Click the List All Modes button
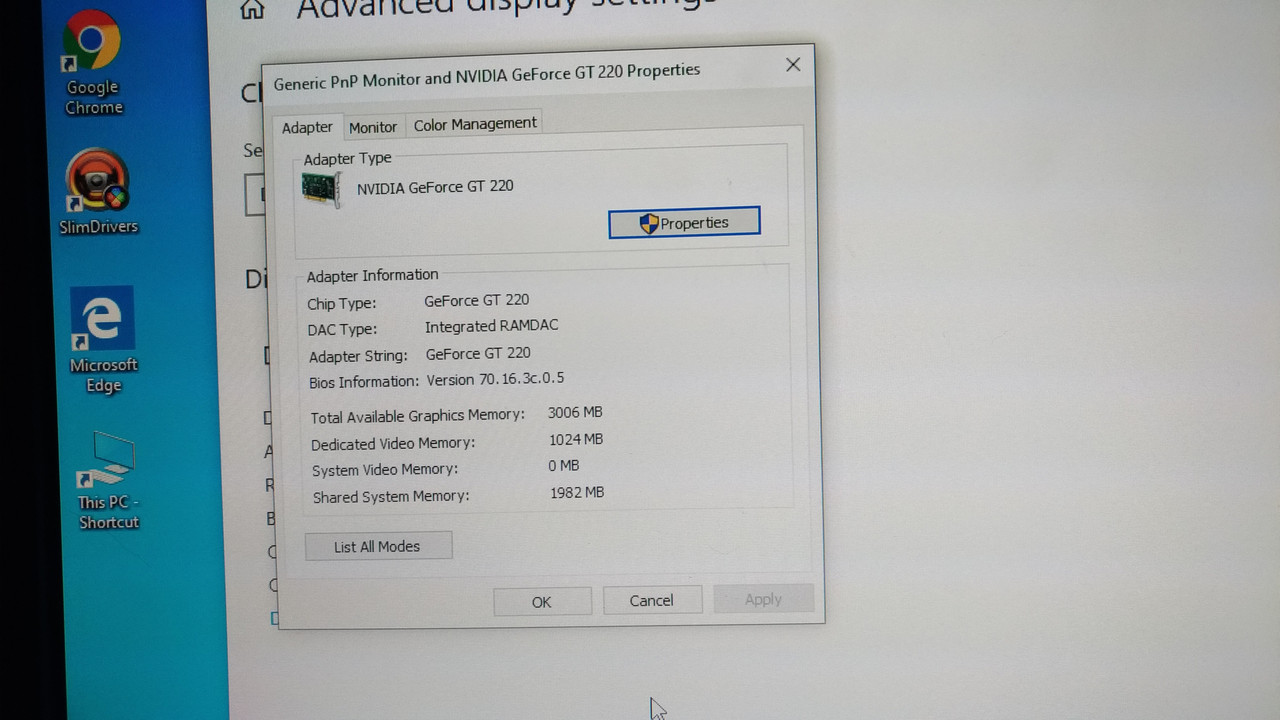 click(x=378, y=546)
